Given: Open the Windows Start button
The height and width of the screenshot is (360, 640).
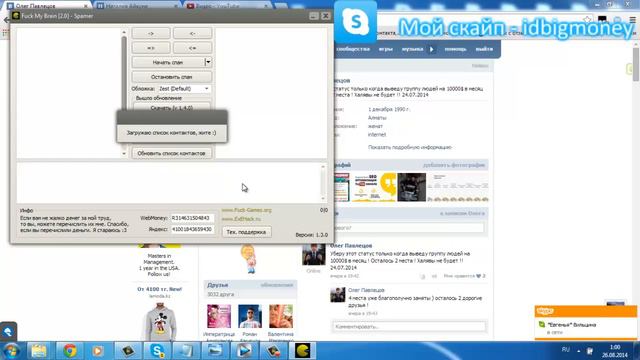Looking at the screenshot, I should pyautogui.click(x=11, y=351).
